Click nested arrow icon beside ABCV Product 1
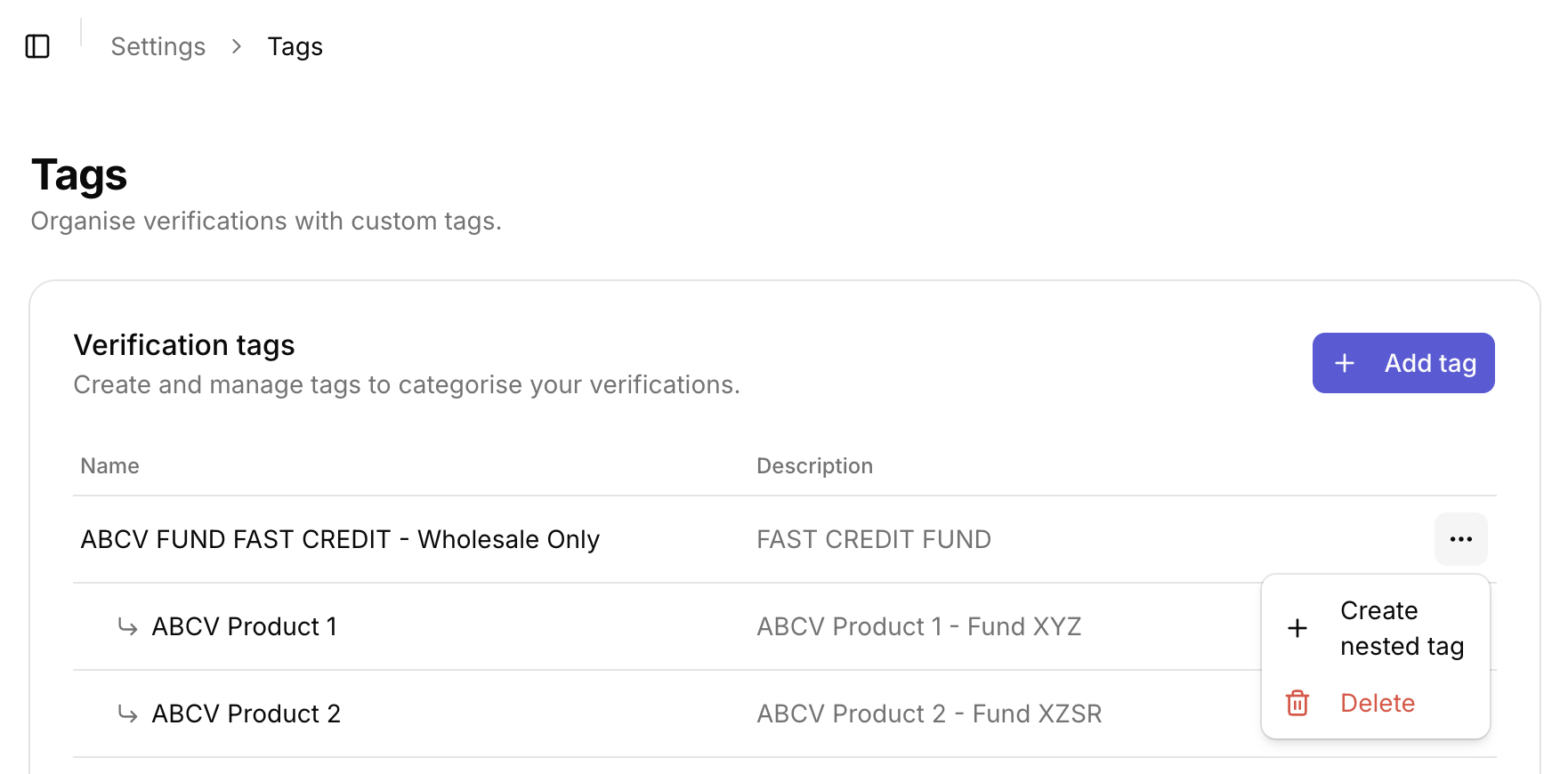This screenshot has height=774, width=1568. 128,627
